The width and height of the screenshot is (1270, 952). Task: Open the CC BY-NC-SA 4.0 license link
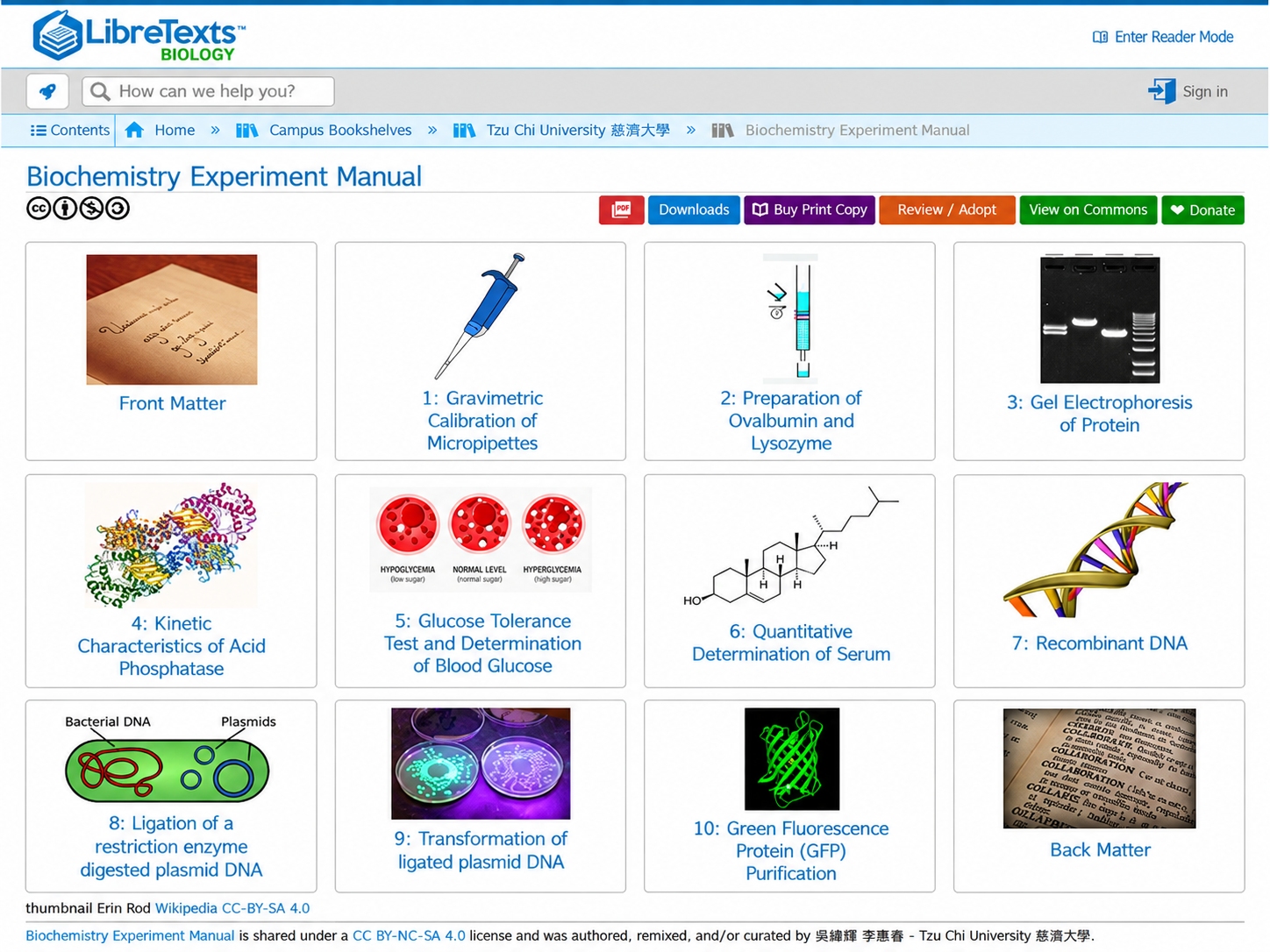coord(409,935)
